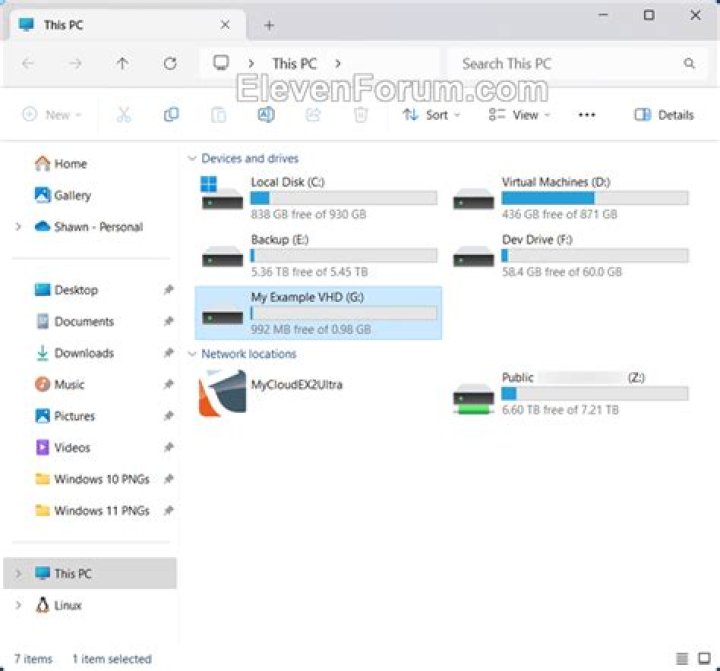The image size is (720, 671).
Task: Click the Delete trash icon
Action: point(360,114)
